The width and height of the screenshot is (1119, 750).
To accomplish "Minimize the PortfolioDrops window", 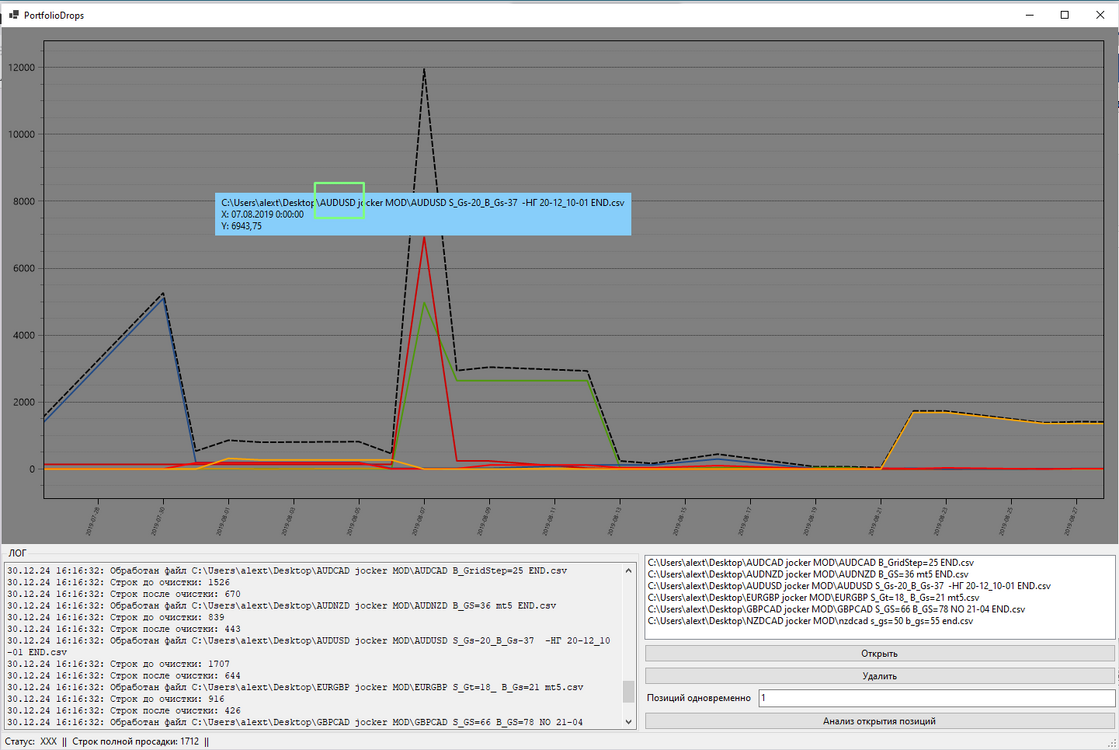I will pyautogui.click(x=1030, y=14).
